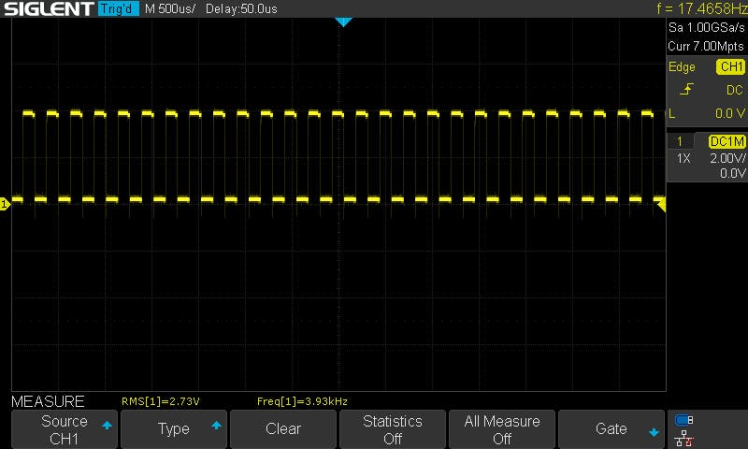This screenshot has height=449, width=748.
Task: Click the LAN network status icon
Action: [684, 437]
